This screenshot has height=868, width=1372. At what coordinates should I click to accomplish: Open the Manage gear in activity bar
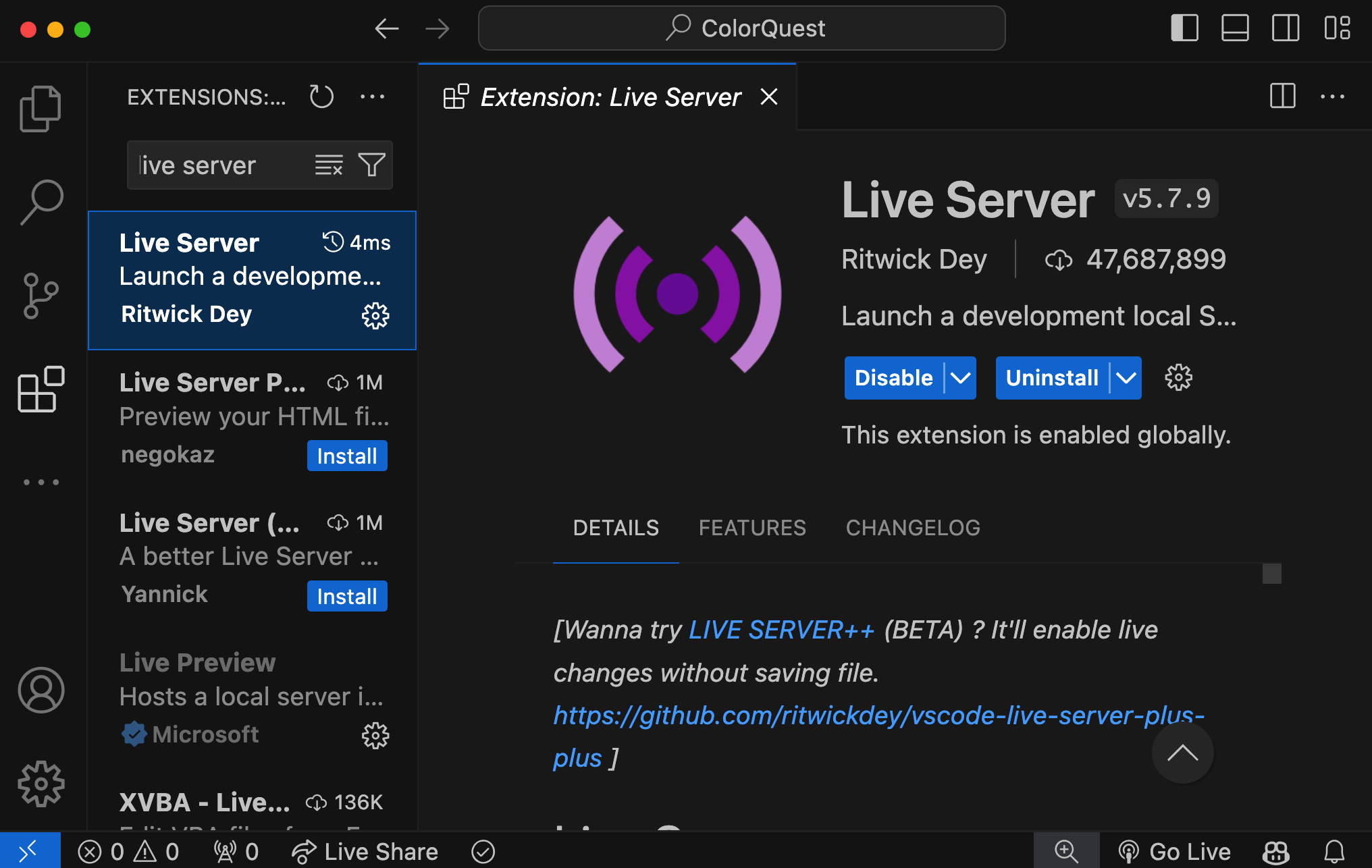pos(41,784)
